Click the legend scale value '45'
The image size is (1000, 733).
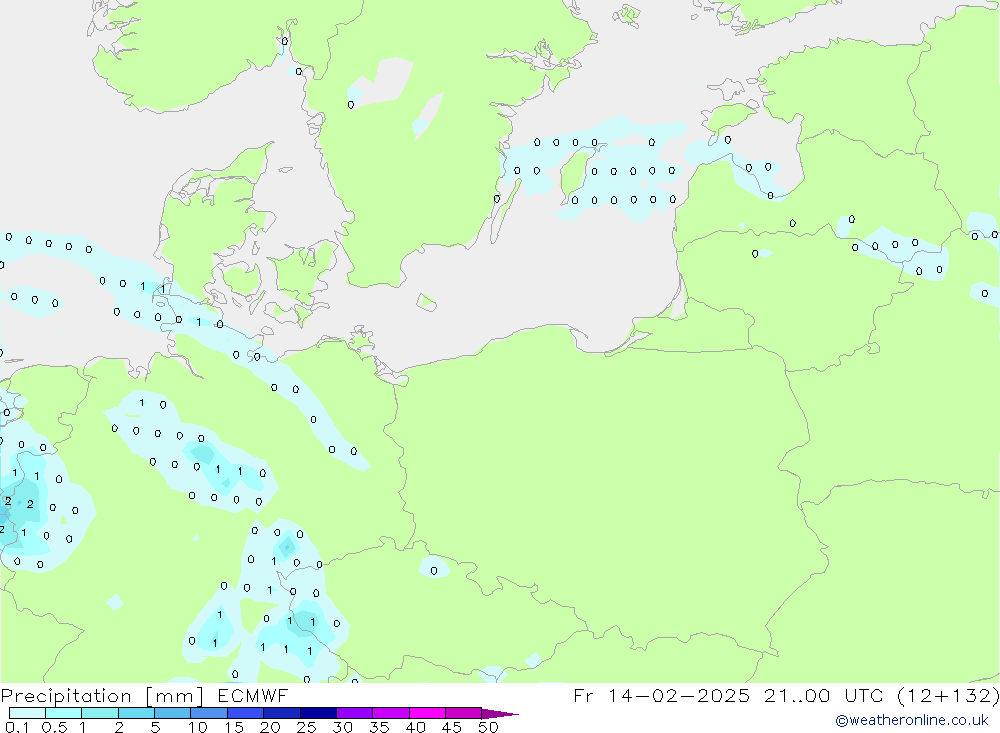point(452,727)
